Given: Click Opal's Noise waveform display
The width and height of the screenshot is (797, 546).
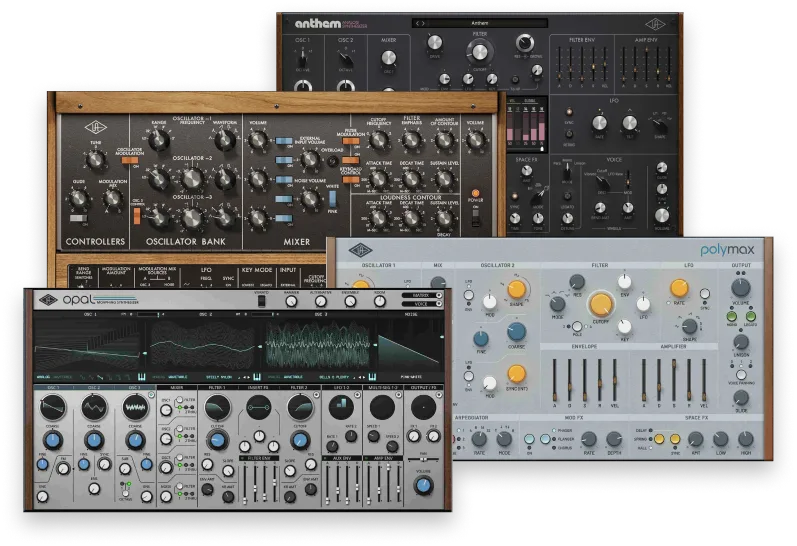Looking at the screenshot, I should coord(407,345).
